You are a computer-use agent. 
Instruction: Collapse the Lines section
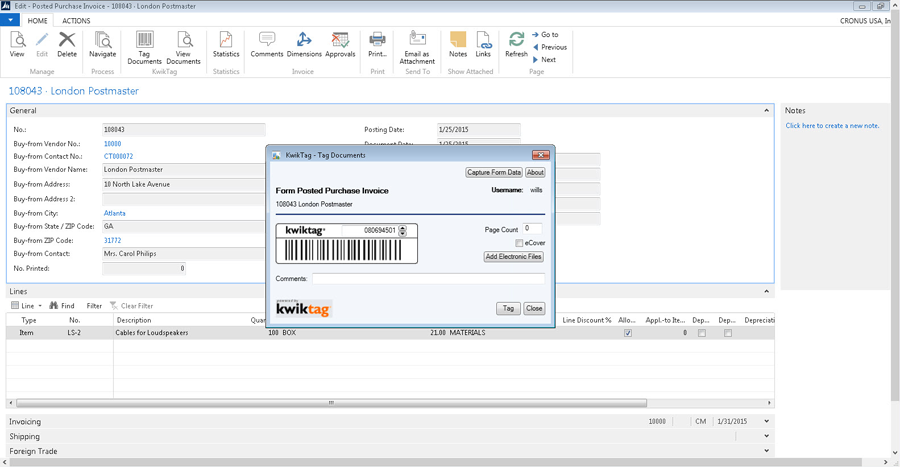[766, 291]
